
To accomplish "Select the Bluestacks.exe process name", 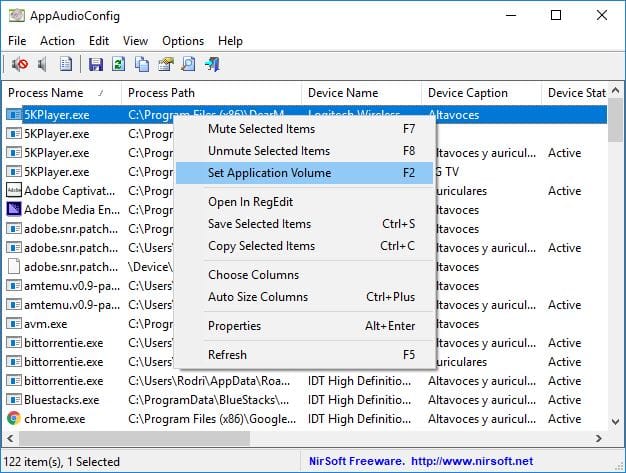I will click(61, 400).
